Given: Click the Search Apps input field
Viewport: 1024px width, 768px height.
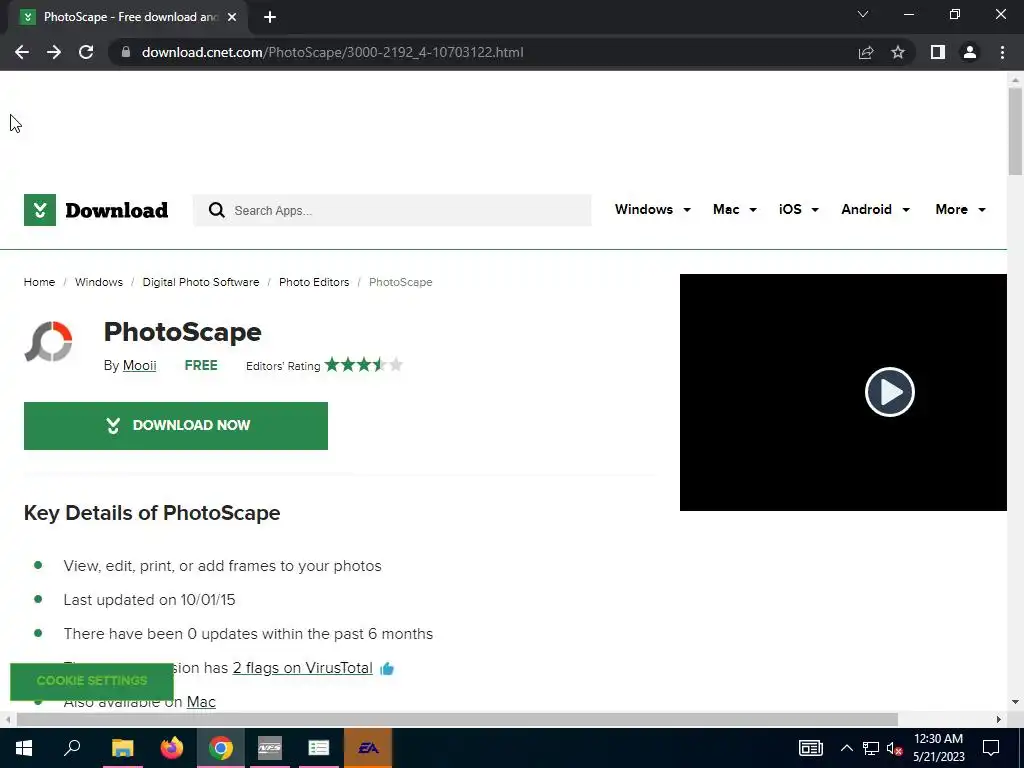Looking at the screenshot, I should pos(392,210).
